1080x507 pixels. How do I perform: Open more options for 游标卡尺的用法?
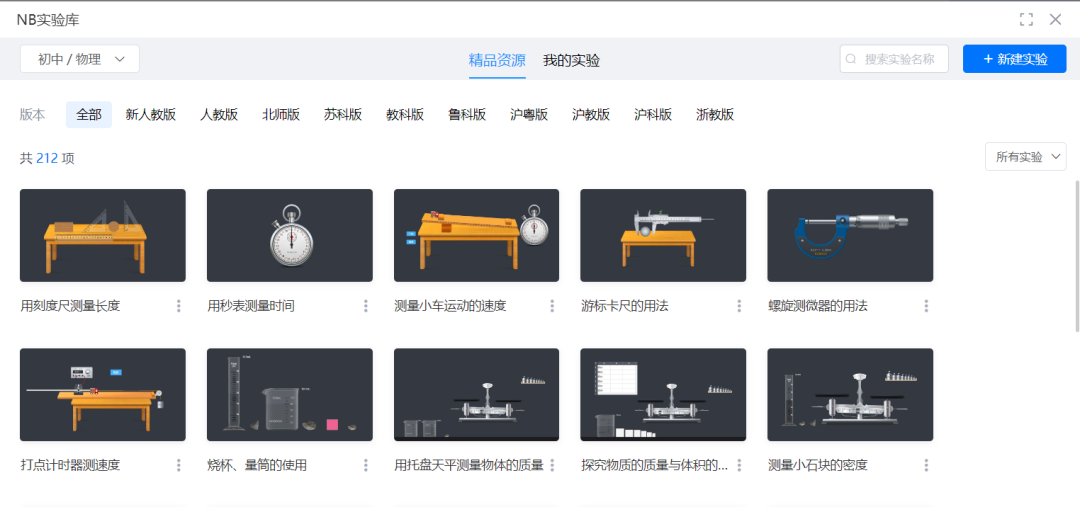click(739, 306)
